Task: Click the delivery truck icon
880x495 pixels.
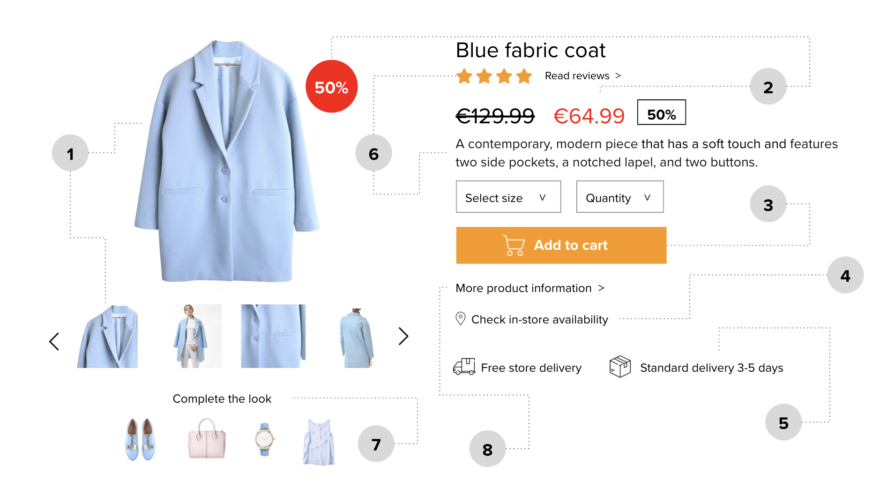Action: point(464,367)
